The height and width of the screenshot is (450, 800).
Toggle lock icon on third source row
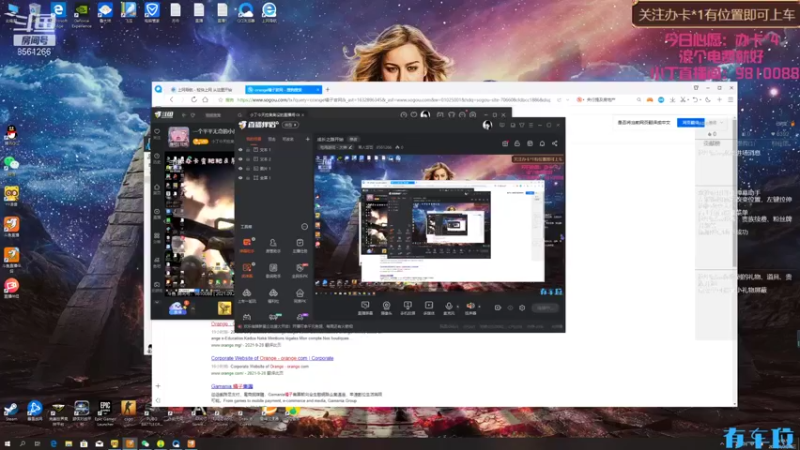248,168
